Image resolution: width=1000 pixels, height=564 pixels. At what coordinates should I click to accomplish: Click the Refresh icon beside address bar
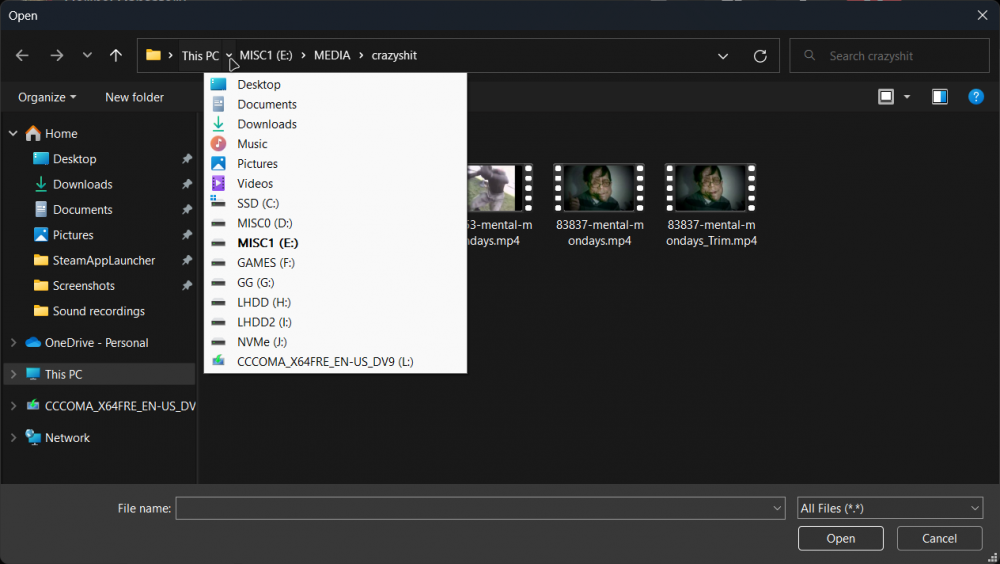pyautogui.click(x=760, y=56)
